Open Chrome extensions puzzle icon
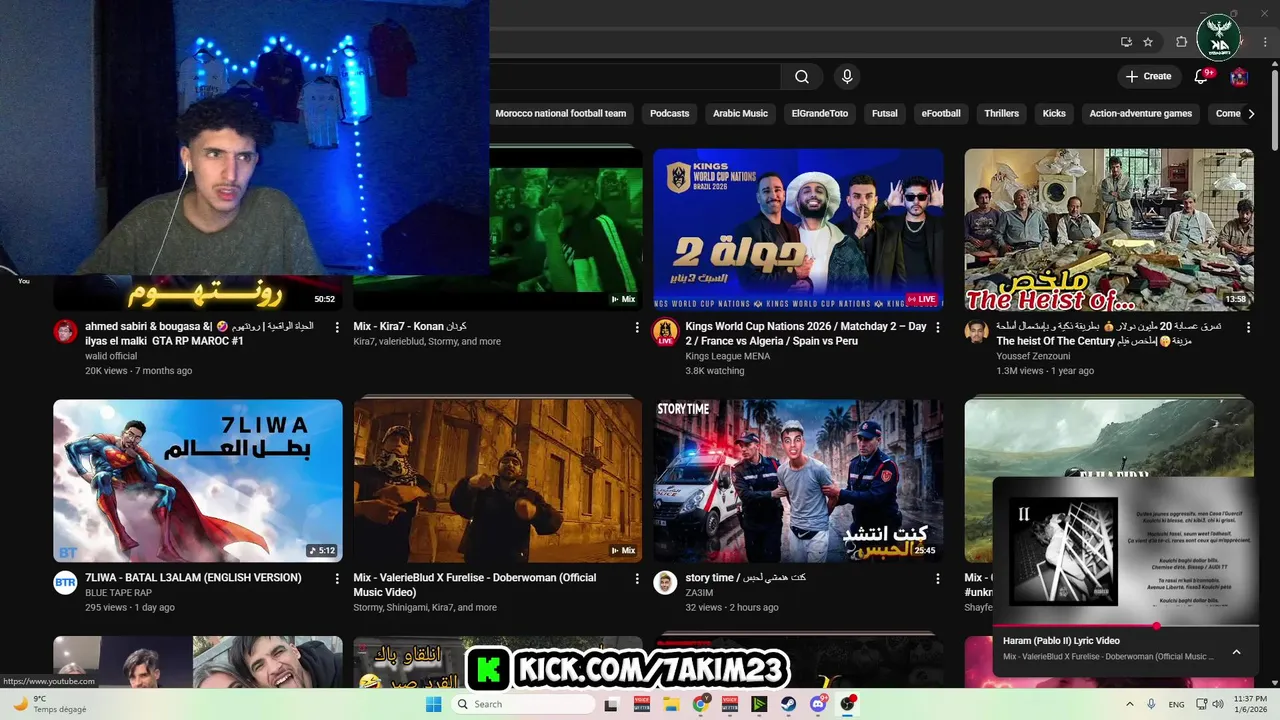This screenshot has height=720, width=1280. click(x=1181, y=42)
